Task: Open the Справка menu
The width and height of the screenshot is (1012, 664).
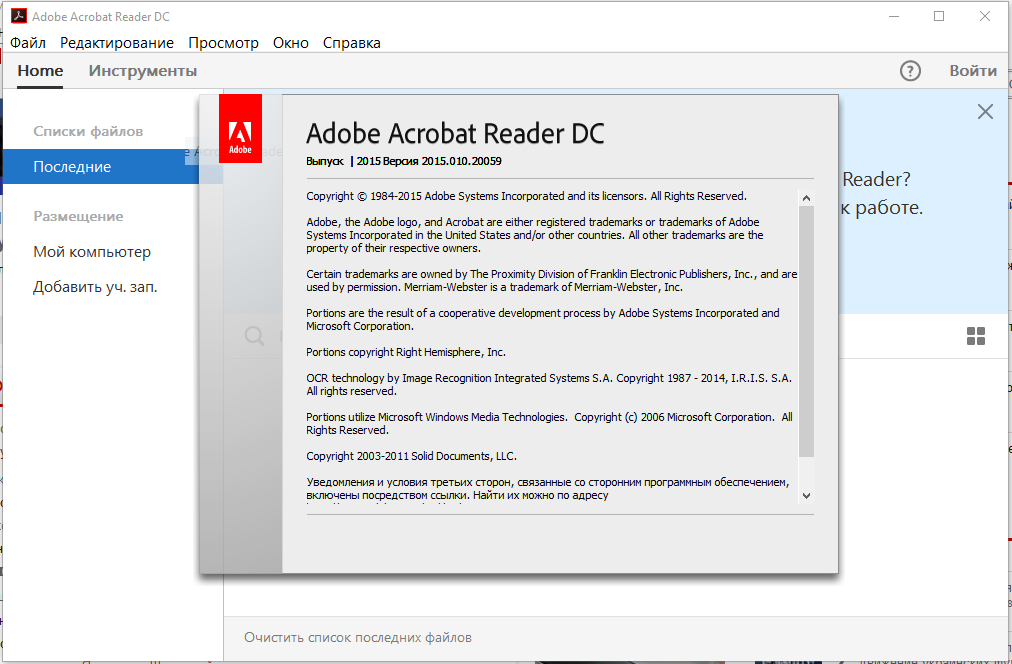Action: 352,43
